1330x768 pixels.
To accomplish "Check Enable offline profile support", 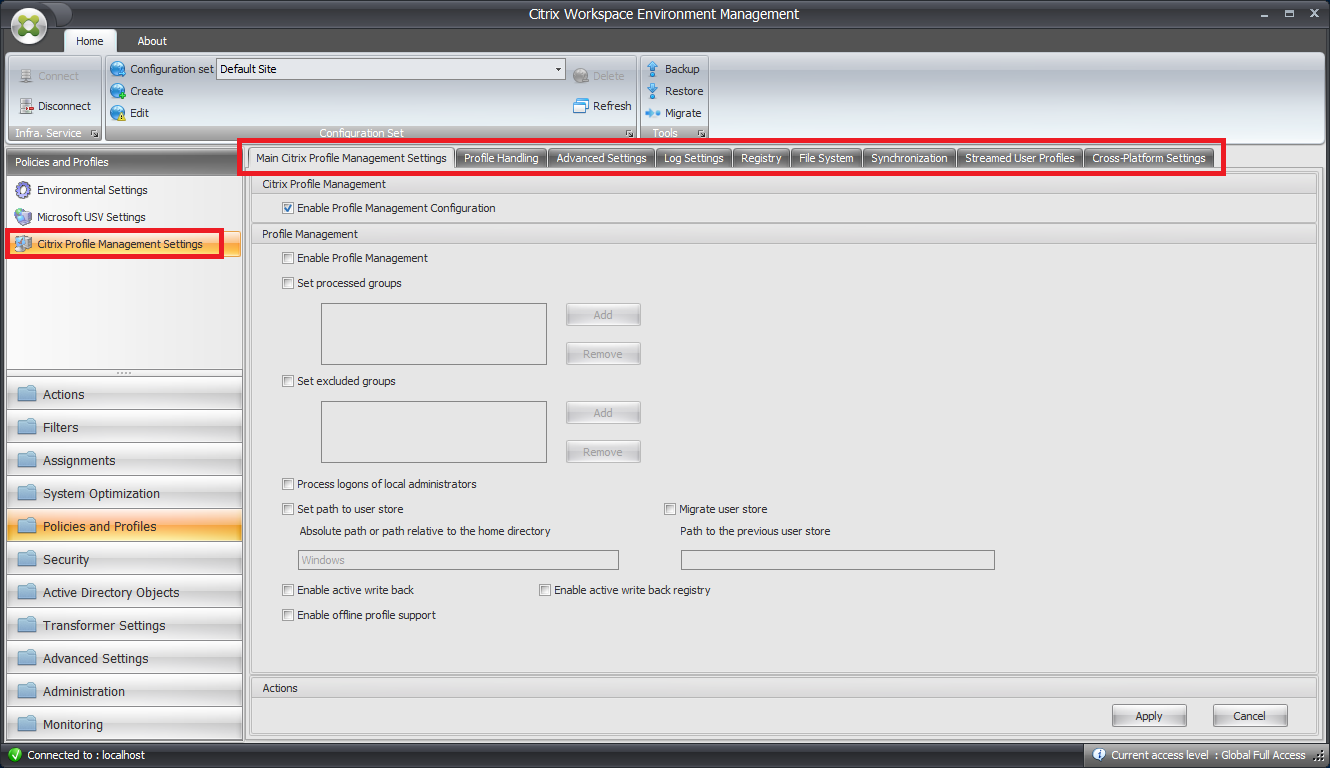I will [x=288, y=615].
